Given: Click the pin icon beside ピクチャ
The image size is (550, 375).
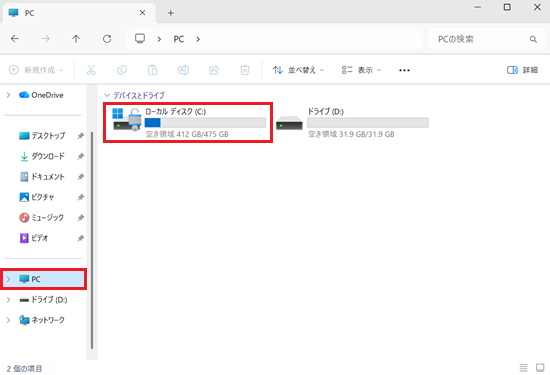Looking at the screenshot, I should (x=81, y=197).
